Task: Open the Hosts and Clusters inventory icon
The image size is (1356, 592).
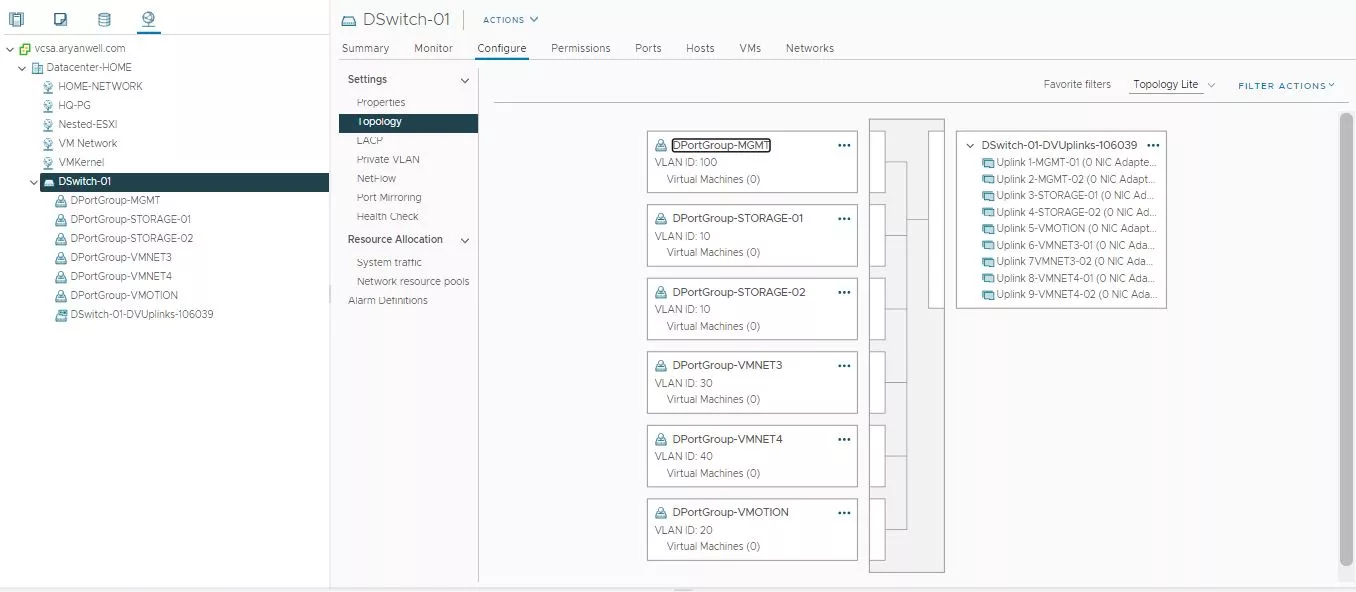Action: tap(16, 19)
